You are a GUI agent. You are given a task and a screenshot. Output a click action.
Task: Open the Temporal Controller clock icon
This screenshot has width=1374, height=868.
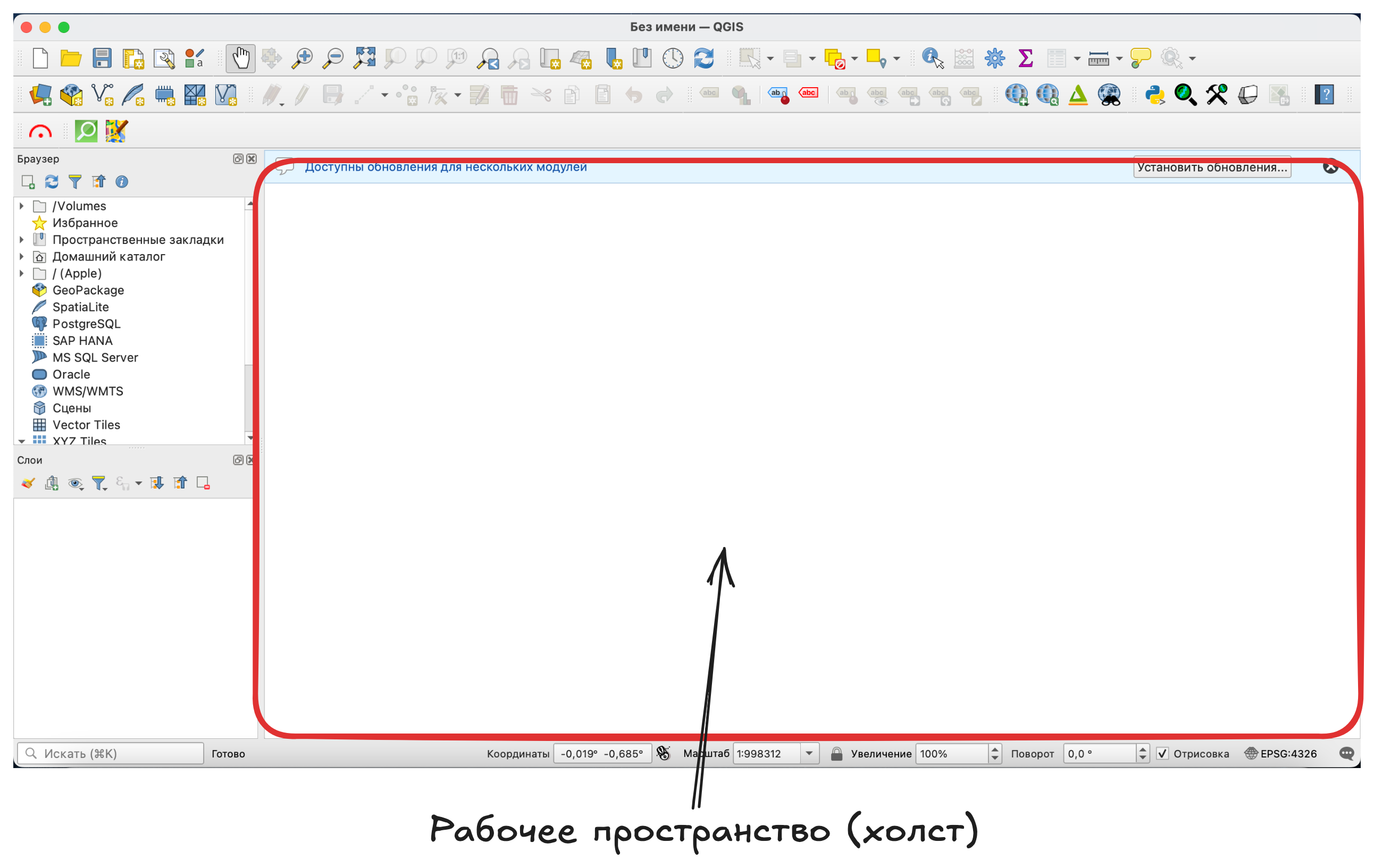[x=673, y=58]
